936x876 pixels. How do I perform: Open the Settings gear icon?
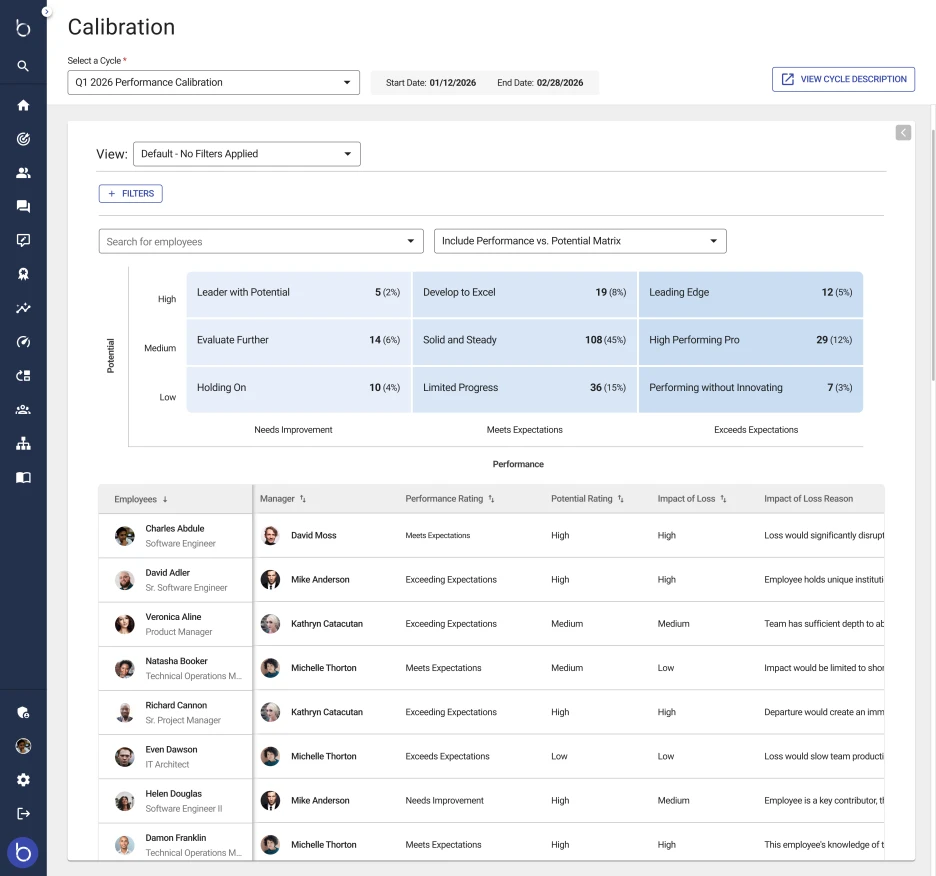pos(23,780)
